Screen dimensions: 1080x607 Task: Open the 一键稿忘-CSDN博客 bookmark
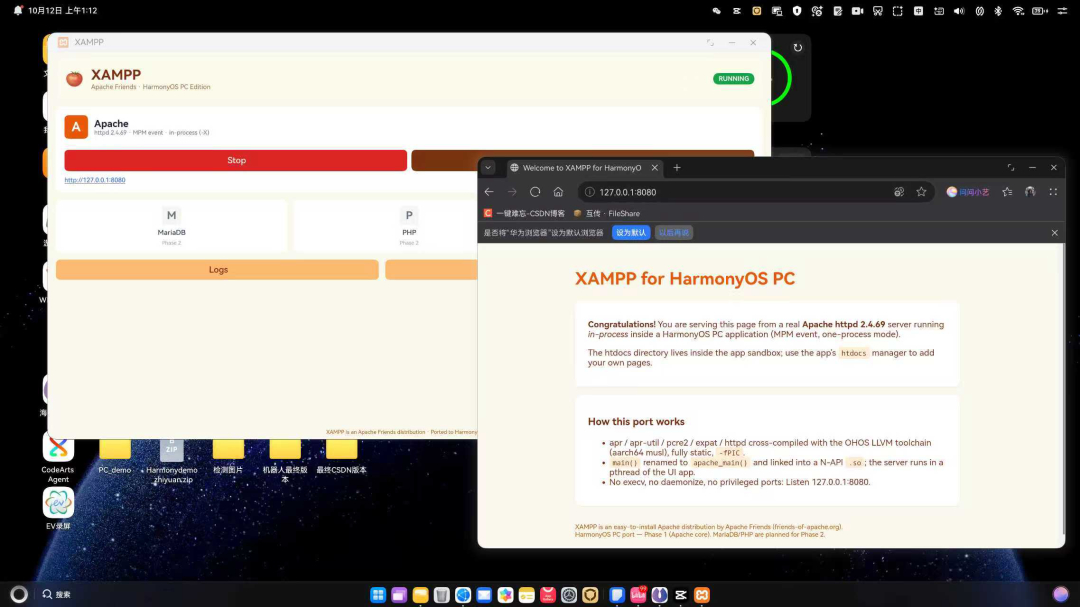click(x=524, y=214)
